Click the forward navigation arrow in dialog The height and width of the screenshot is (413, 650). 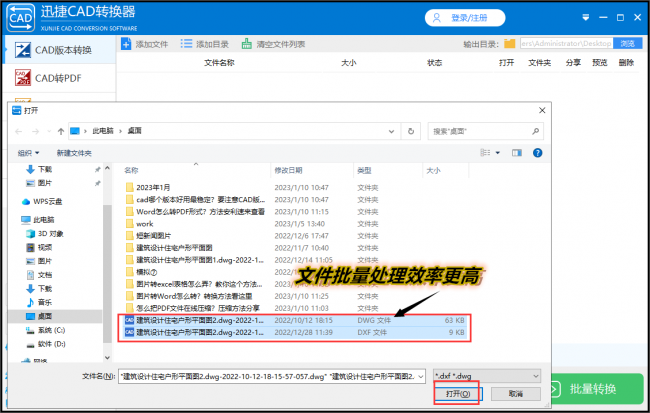36,131
